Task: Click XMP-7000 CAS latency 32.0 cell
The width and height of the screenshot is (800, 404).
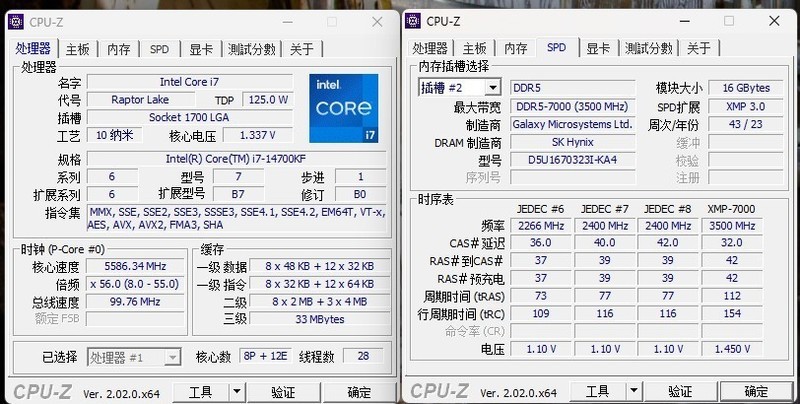Action: (732, 243)
